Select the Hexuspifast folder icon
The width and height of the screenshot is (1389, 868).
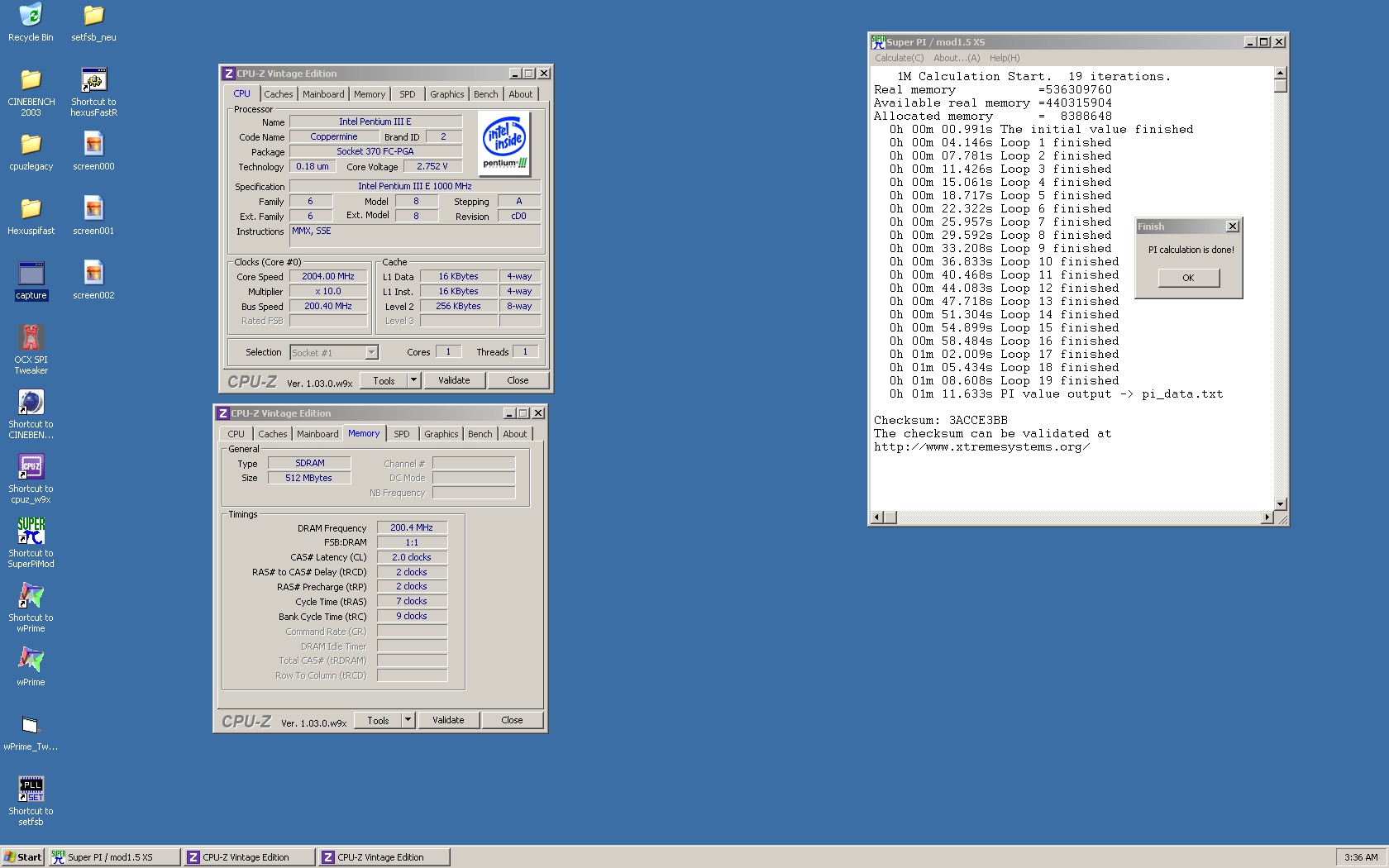pos(31,216)
